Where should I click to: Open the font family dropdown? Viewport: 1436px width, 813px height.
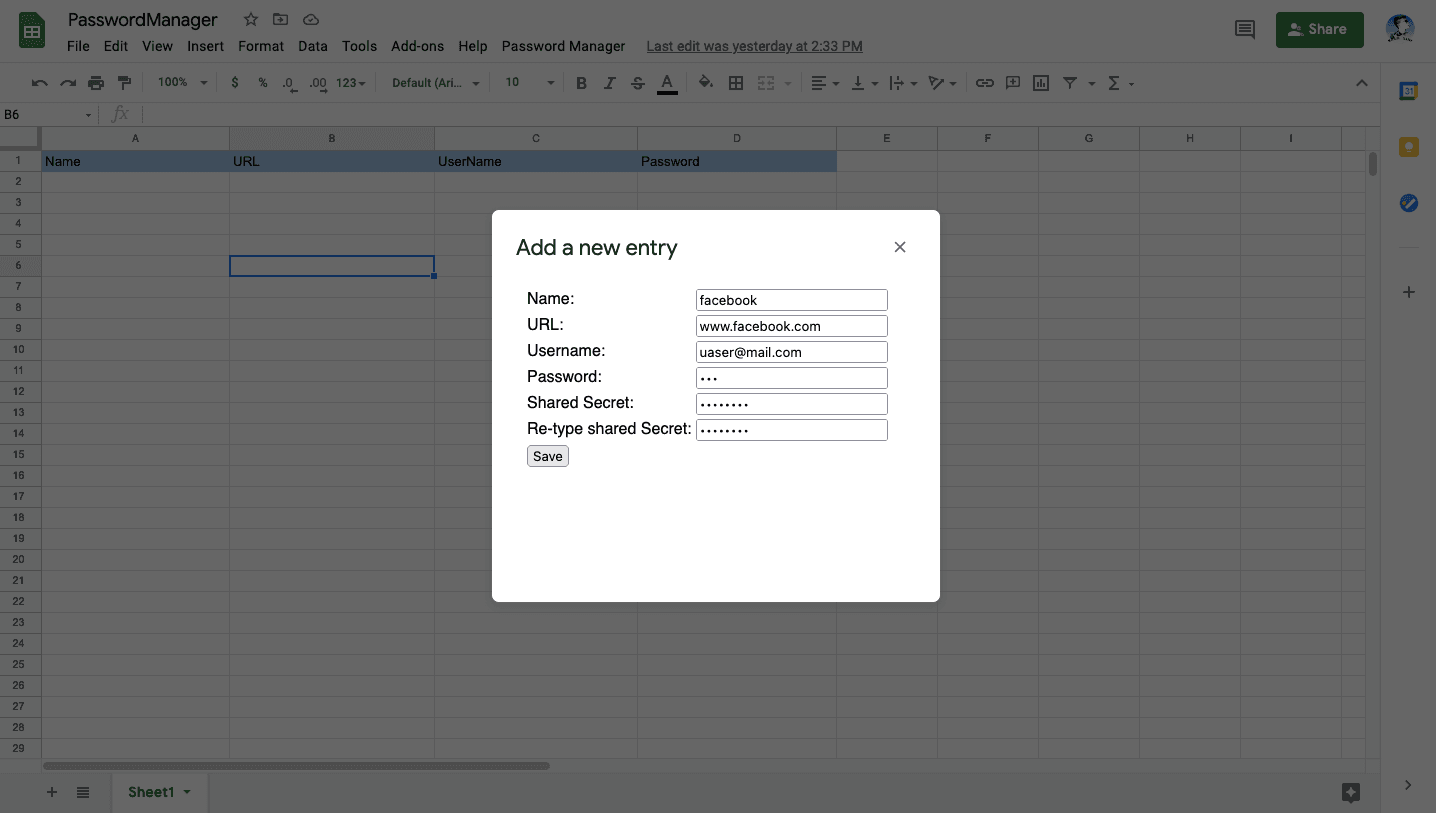435,83
